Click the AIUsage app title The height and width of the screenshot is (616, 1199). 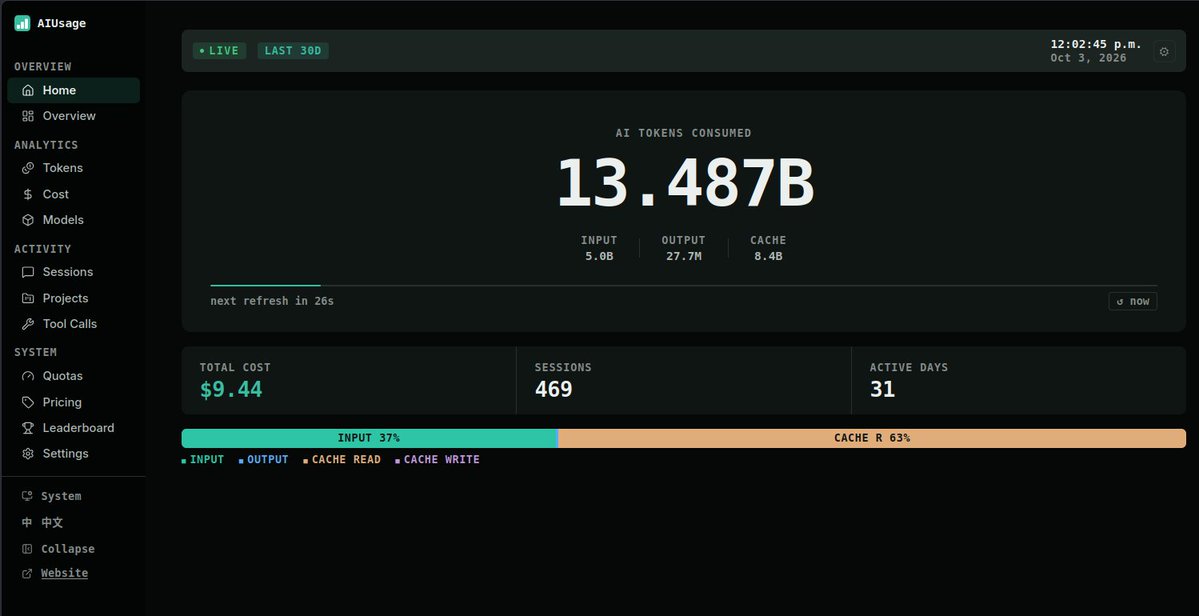61,23
